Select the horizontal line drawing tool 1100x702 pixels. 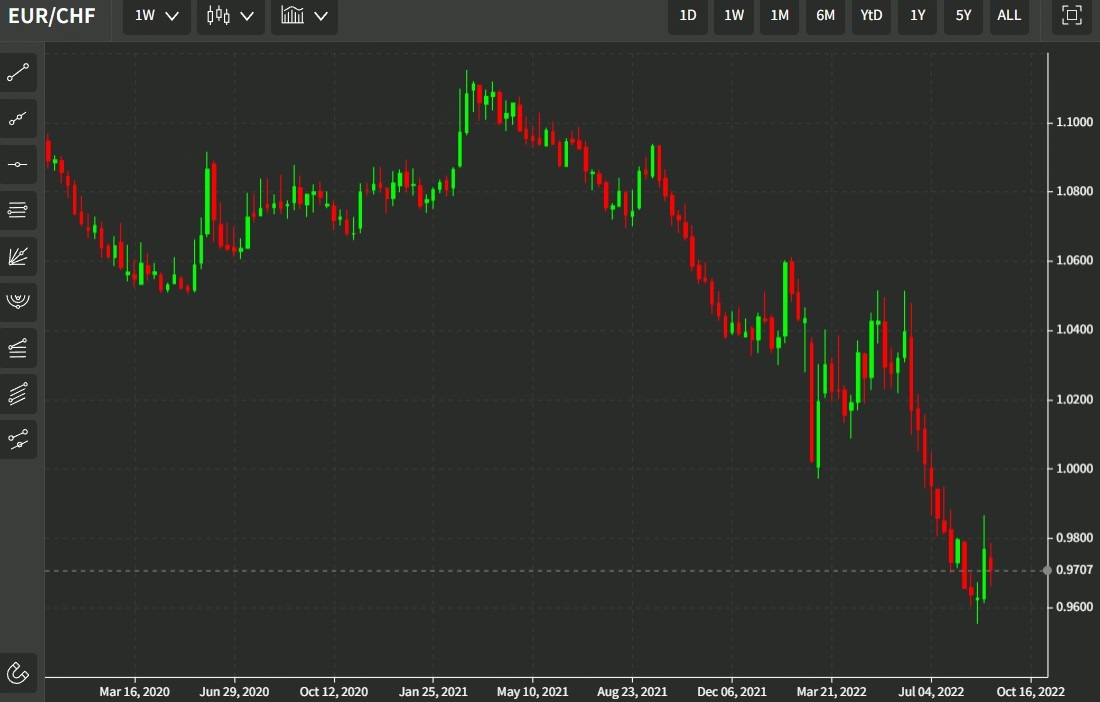[18, 164]
